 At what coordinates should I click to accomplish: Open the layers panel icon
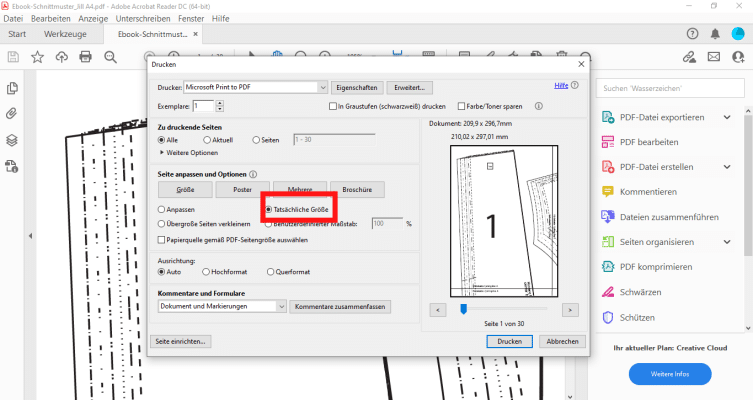13,140
